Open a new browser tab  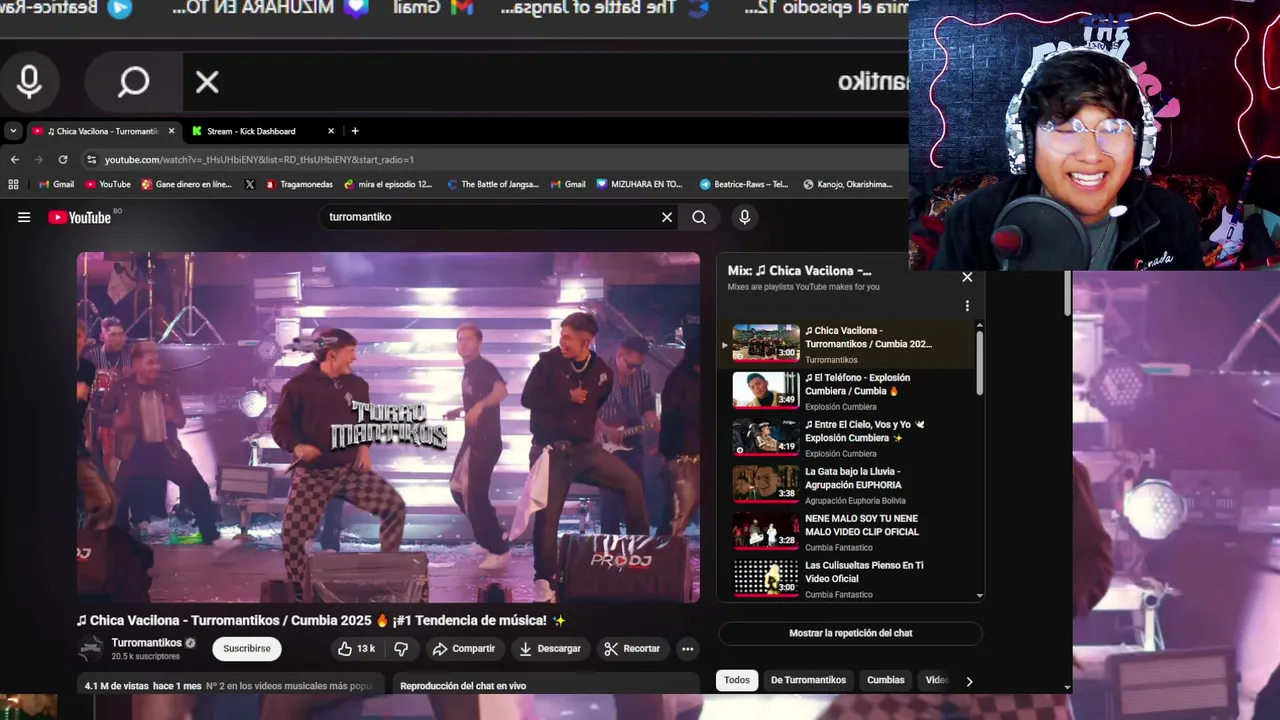355,131
